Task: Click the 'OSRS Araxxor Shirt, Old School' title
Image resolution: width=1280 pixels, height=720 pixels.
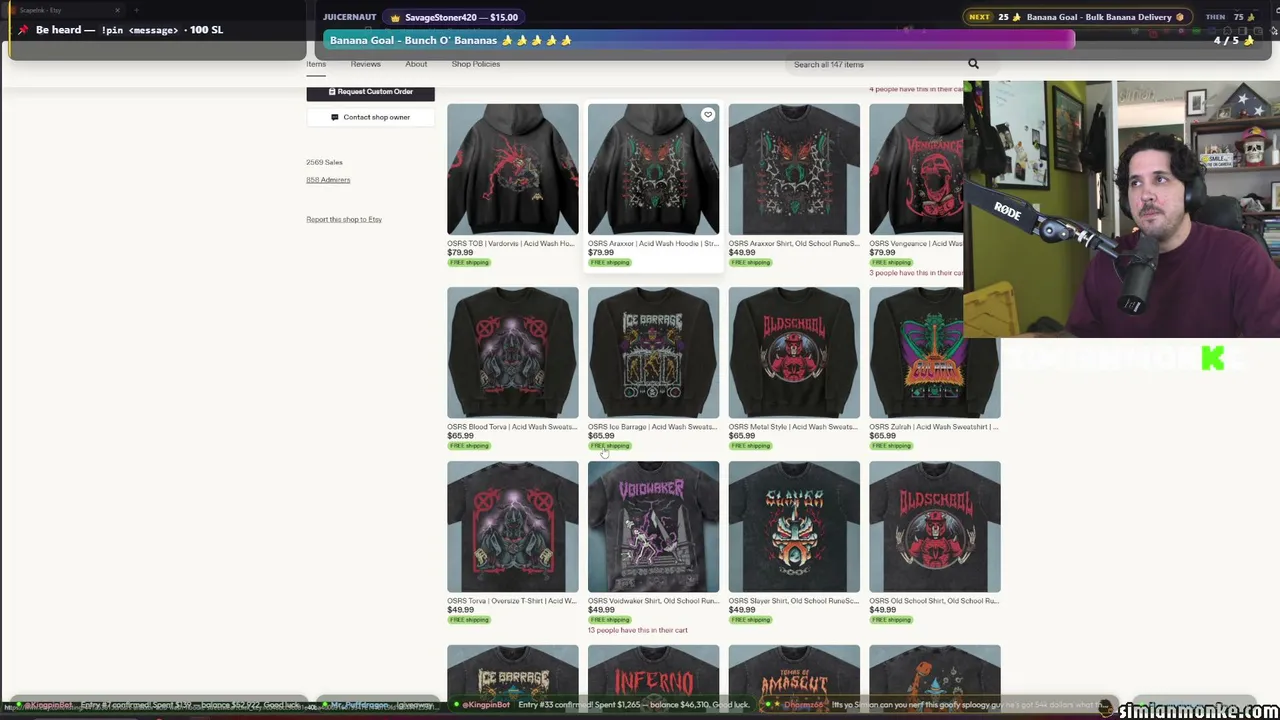Action: [x=793, y=243]
